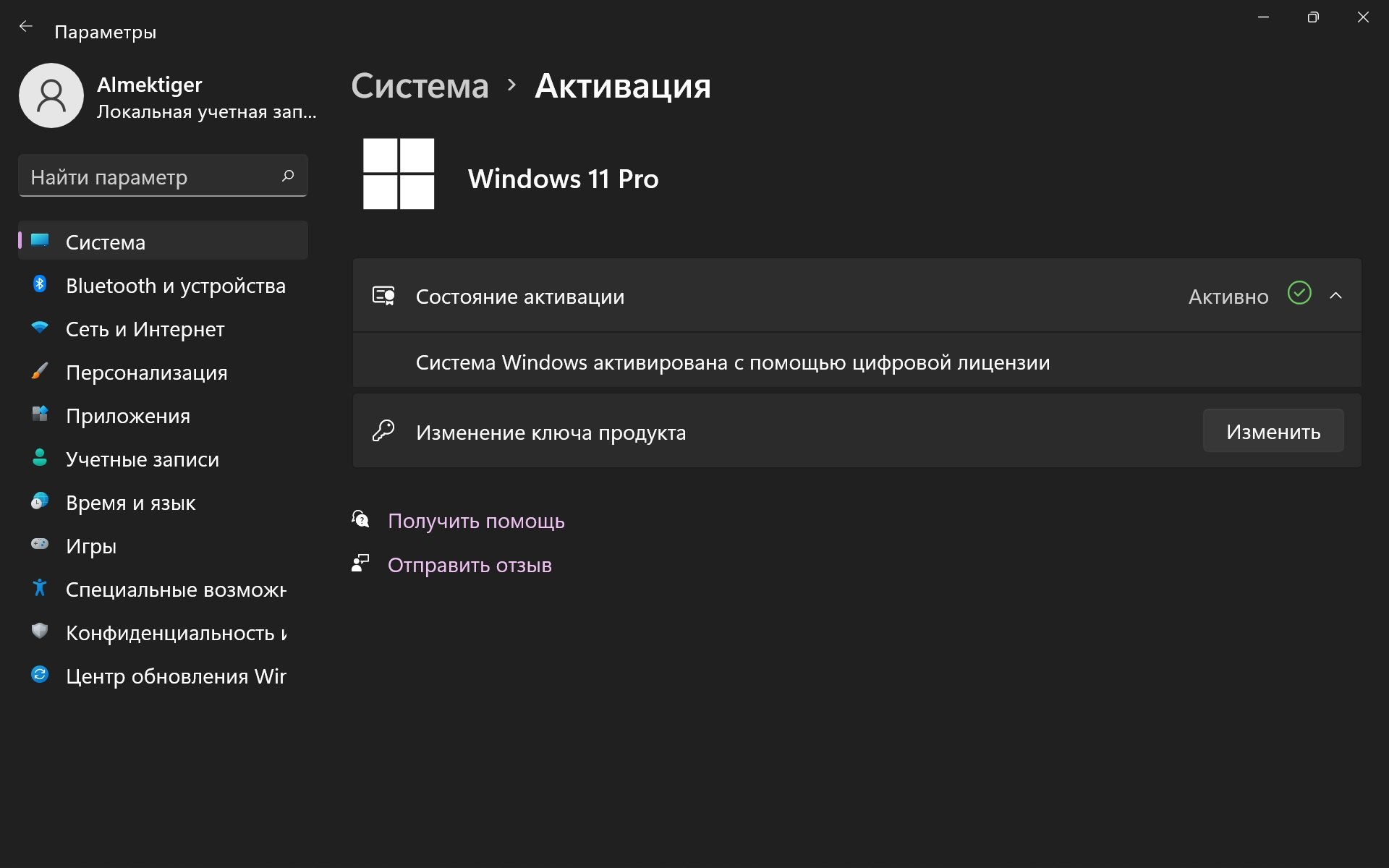
Task: Open Bluetooth и устройства settings
Action: (x=163, y=285)
